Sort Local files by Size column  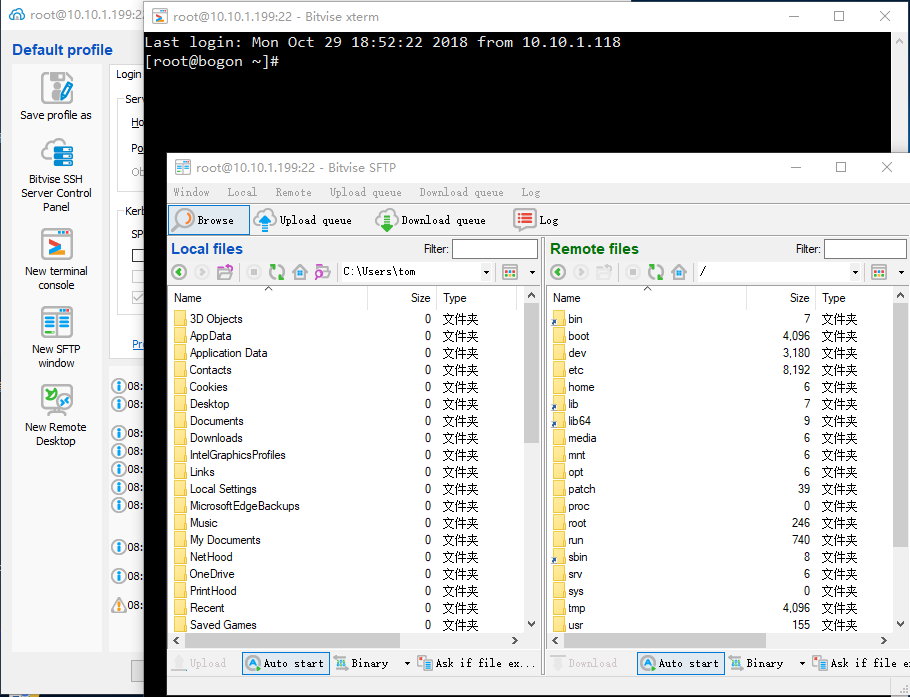click(x=401, y=298)
